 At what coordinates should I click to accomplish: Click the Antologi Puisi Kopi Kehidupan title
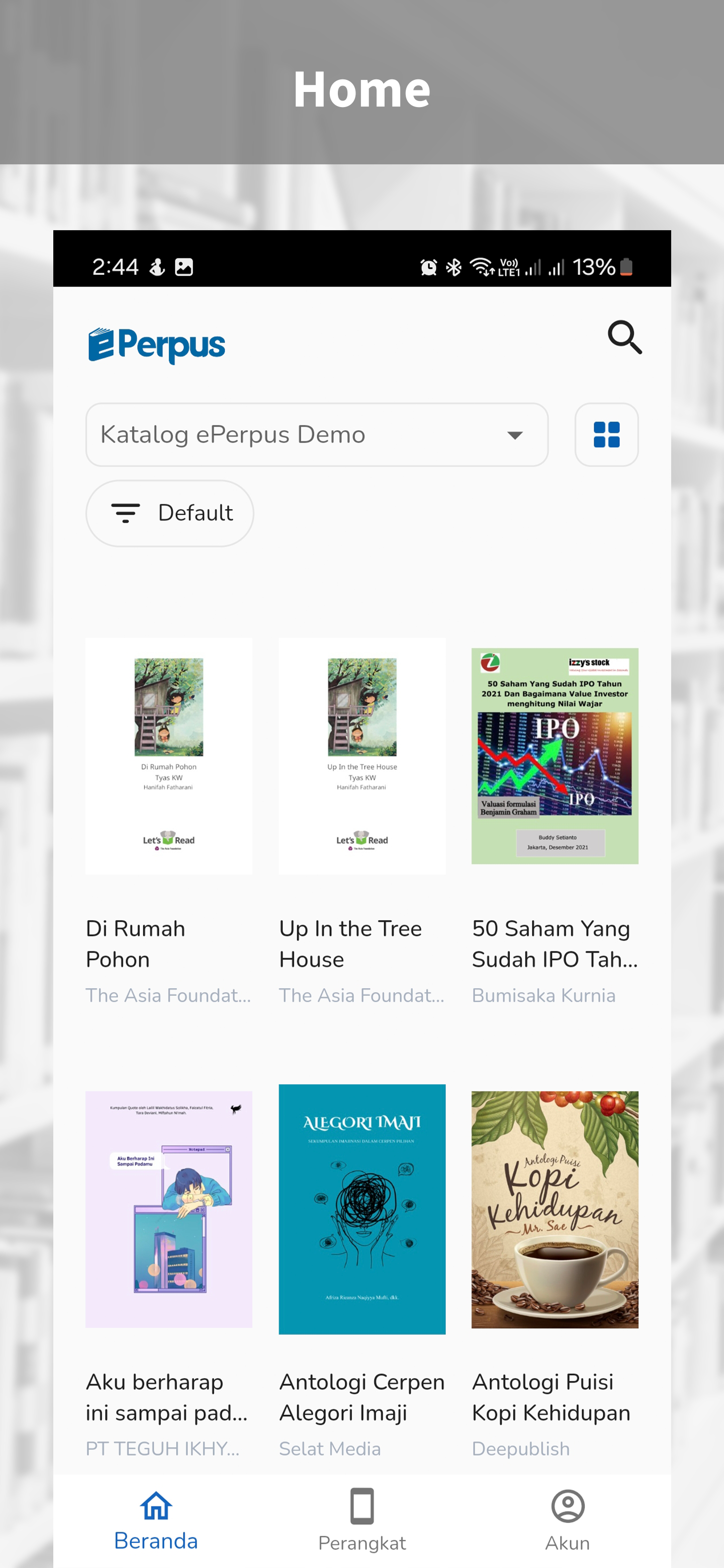551,1397
